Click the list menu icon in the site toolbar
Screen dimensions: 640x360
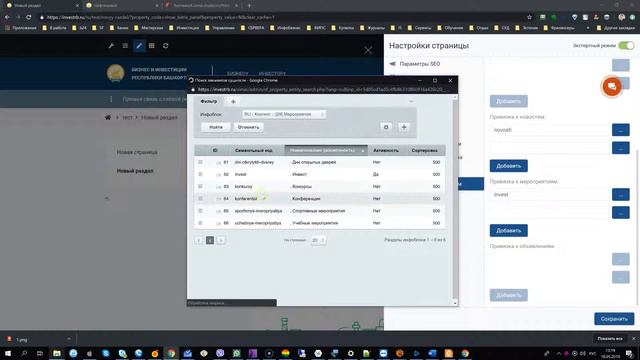125,46
